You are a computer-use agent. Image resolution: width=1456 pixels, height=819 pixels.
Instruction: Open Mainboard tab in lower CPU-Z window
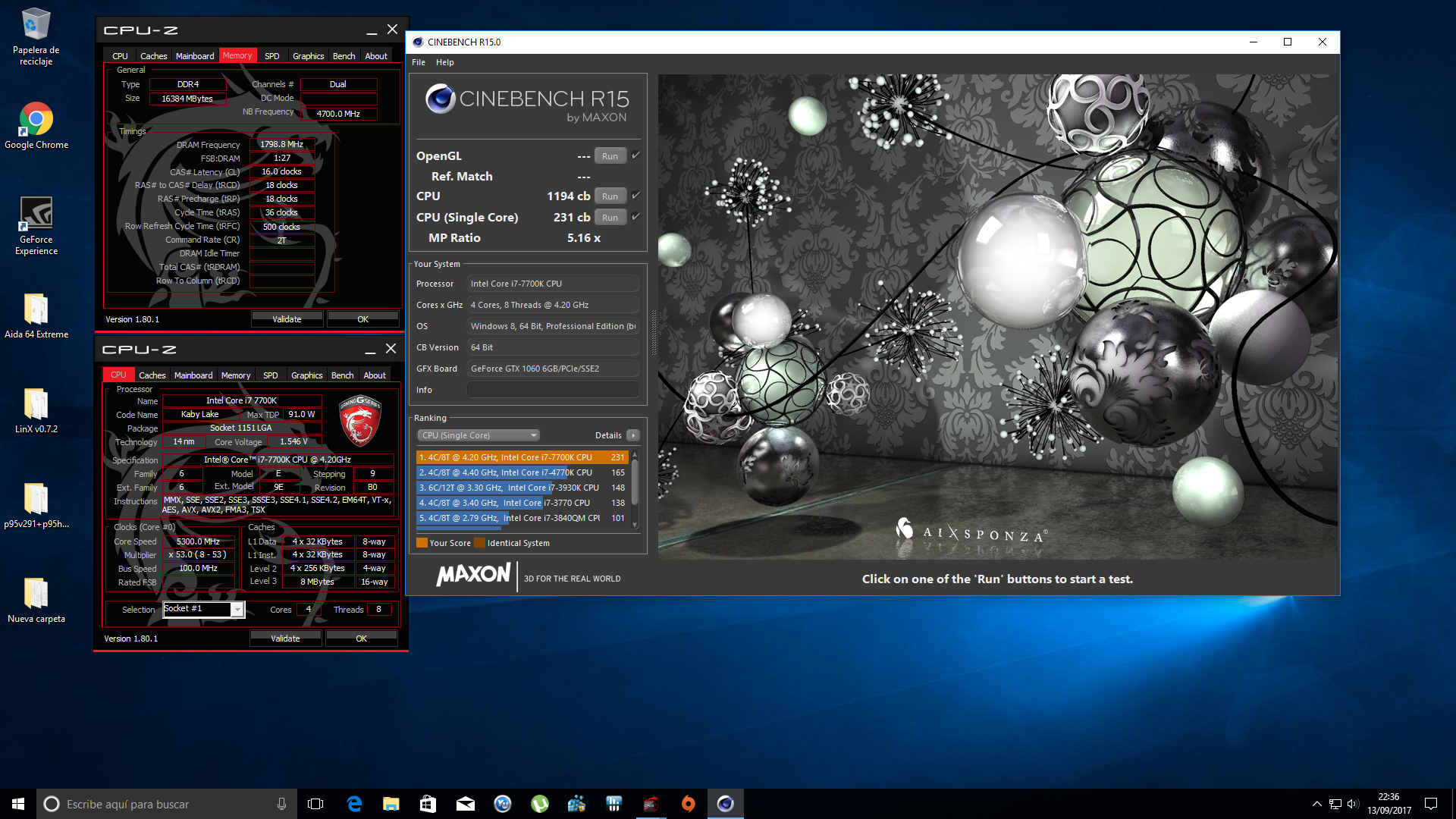click(193, 375)
